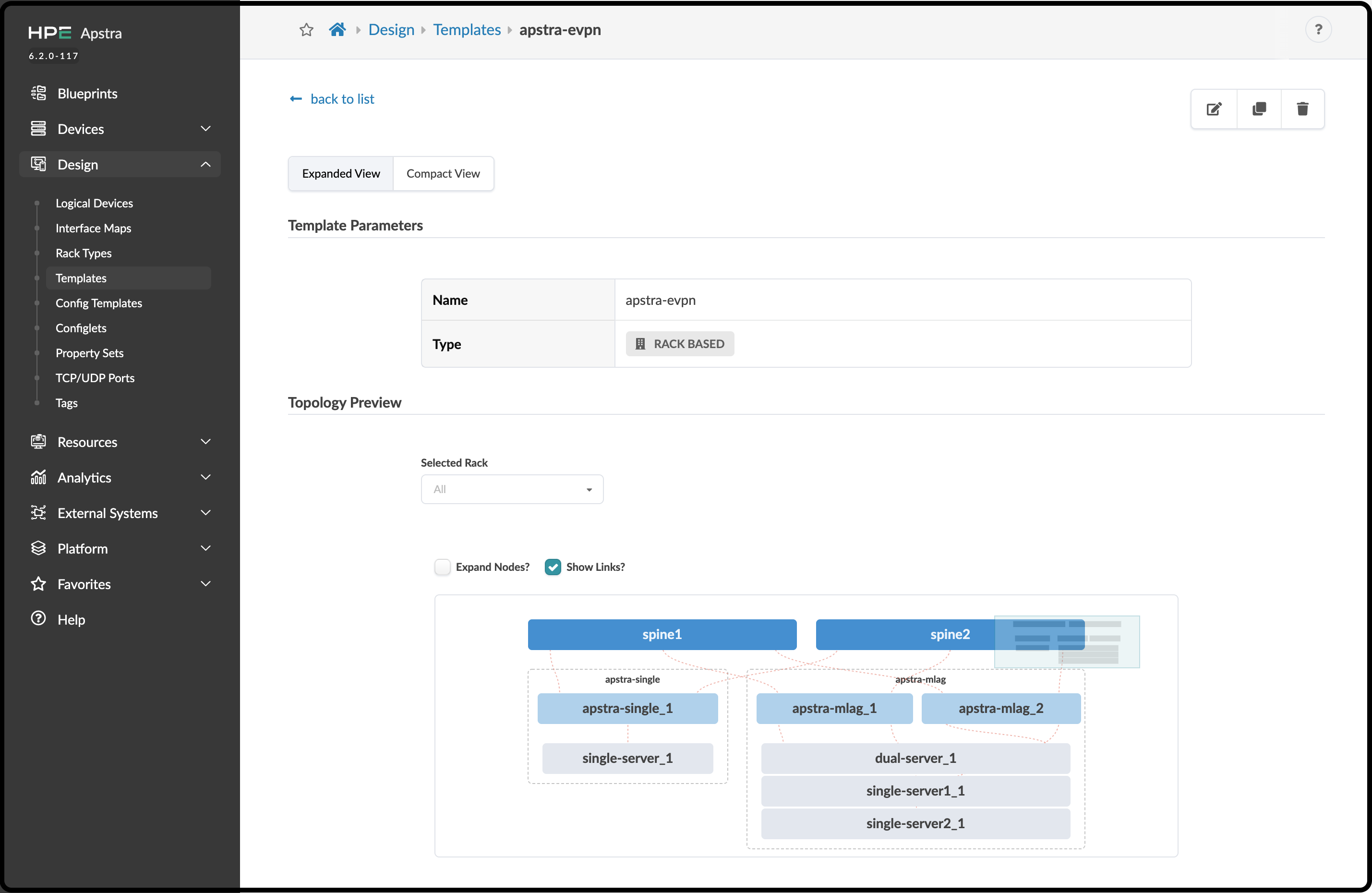This screenshot has width=1372, height=893.
Task: Clone the template with copy icon
Action: [1259, 109]
